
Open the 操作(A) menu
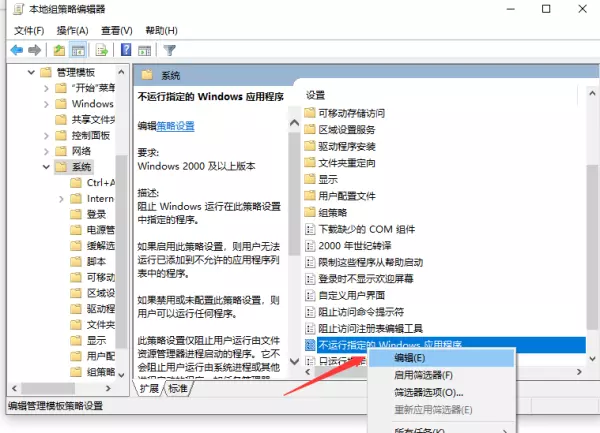pyautogui.click(x=72, y=31)
